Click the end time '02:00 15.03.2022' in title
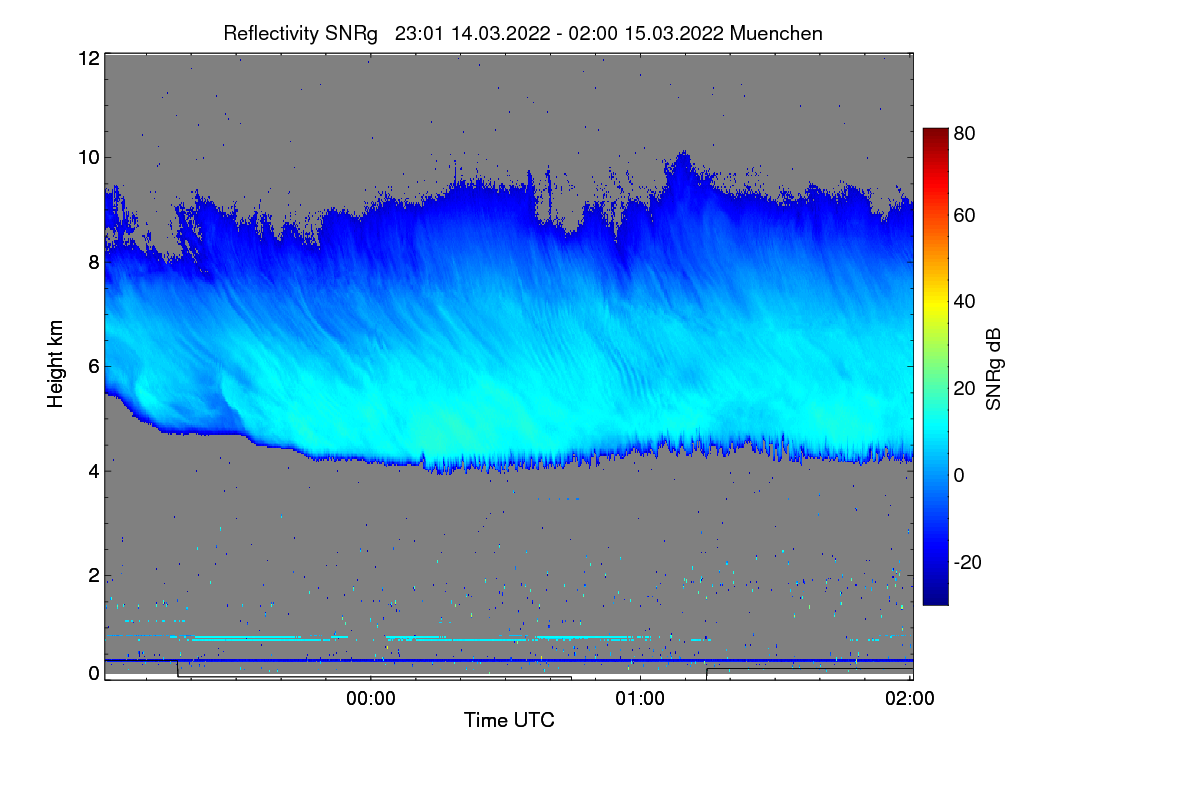The height and width of the screenshot is (800, 1200). 646,33
